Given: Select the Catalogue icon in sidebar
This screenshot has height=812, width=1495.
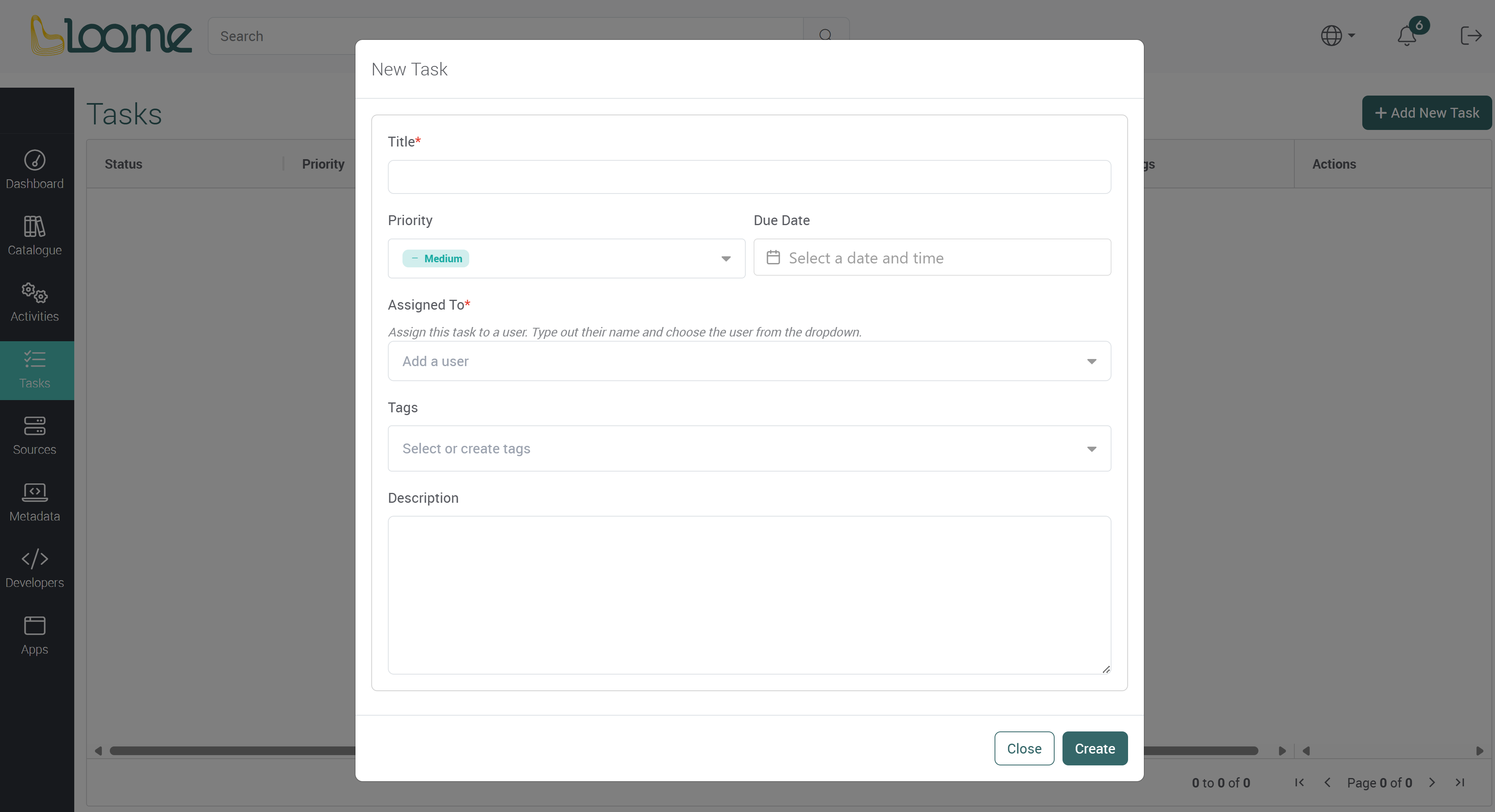Looking at the screenshot, I should point(35,235).
